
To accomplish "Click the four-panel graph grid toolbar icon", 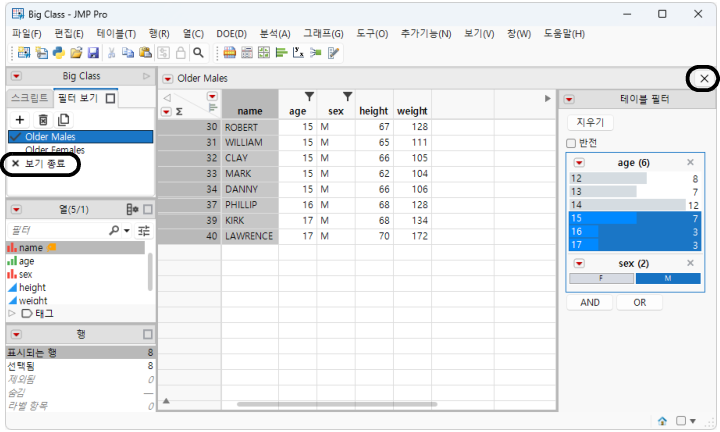I will coord(264,53).
